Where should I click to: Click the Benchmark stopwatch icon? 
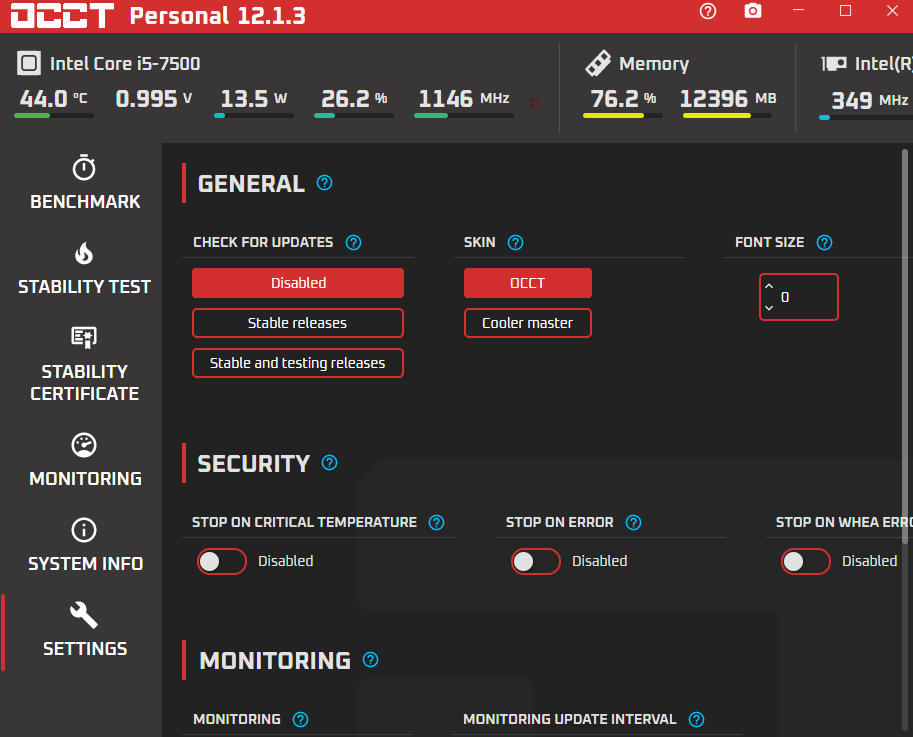(84, 168)
